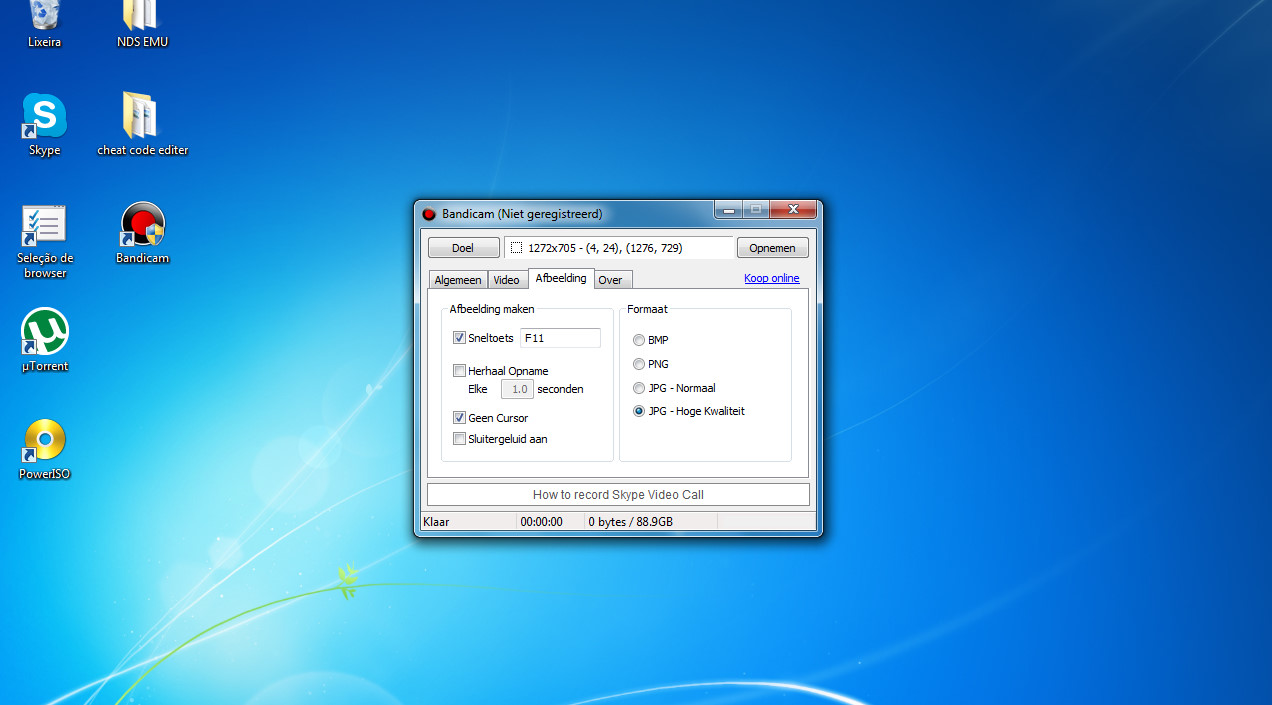1272x705 pixels.
Task: Select the PNG format radio button
Action: (x=639, y=364)
